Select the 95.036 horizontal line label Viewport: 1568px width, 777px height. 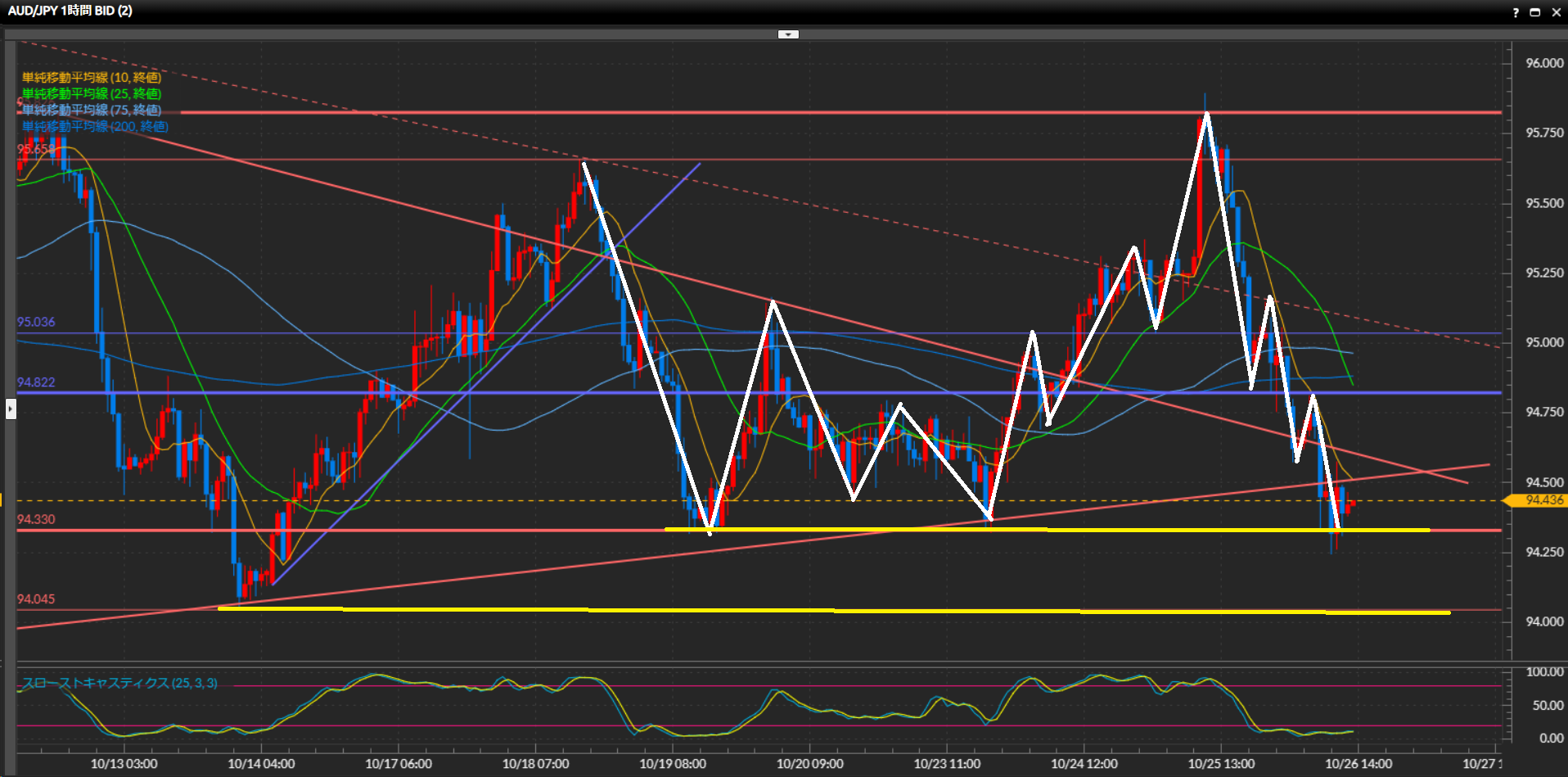click(36, 322)
